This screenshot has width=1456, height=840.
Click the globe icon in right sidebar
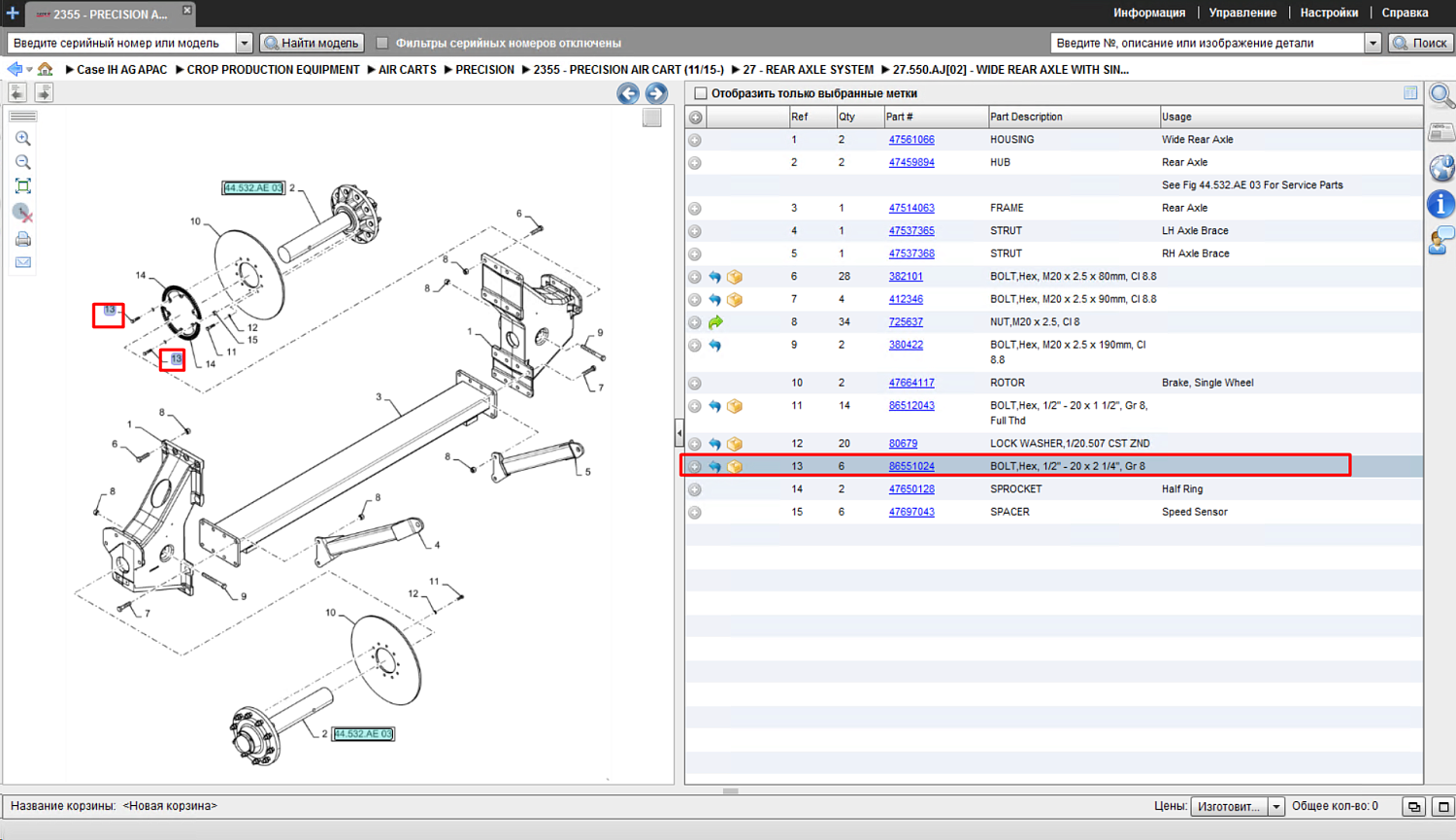tap(1441, 168)
